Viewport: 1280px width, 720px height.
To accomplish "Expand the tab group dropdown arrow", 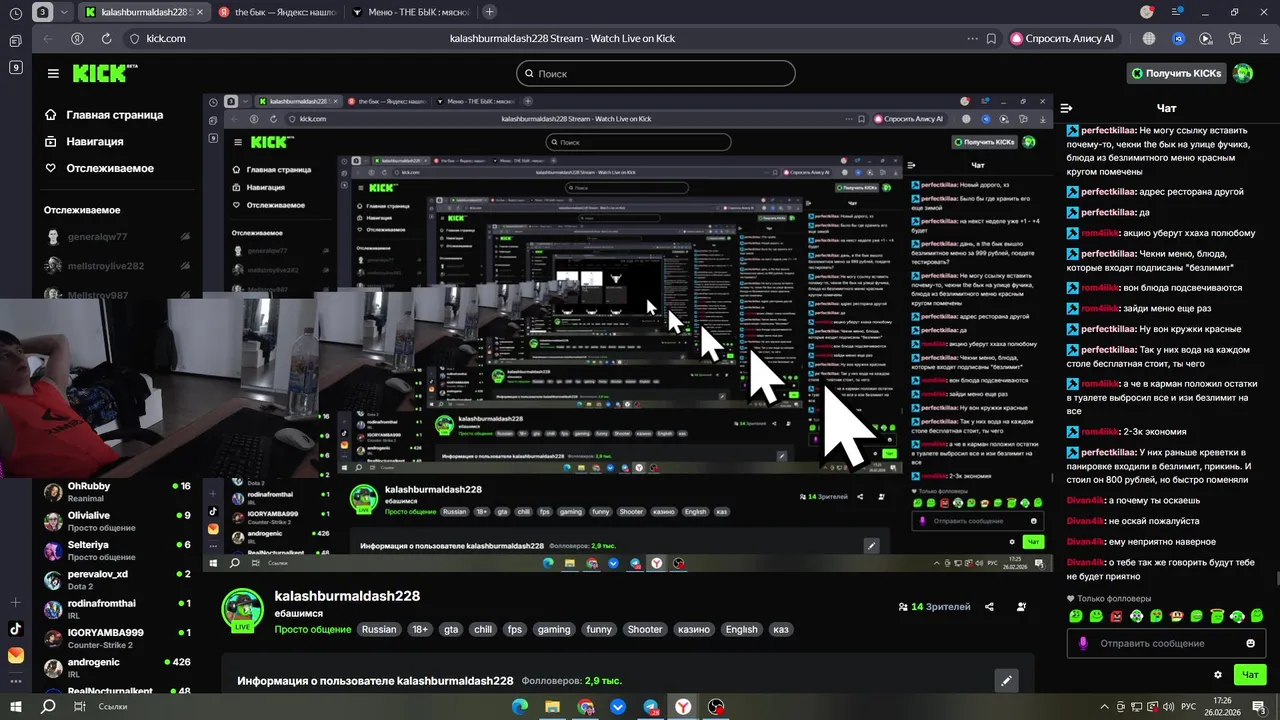I will pyautogui.click(x=65, y=12).
